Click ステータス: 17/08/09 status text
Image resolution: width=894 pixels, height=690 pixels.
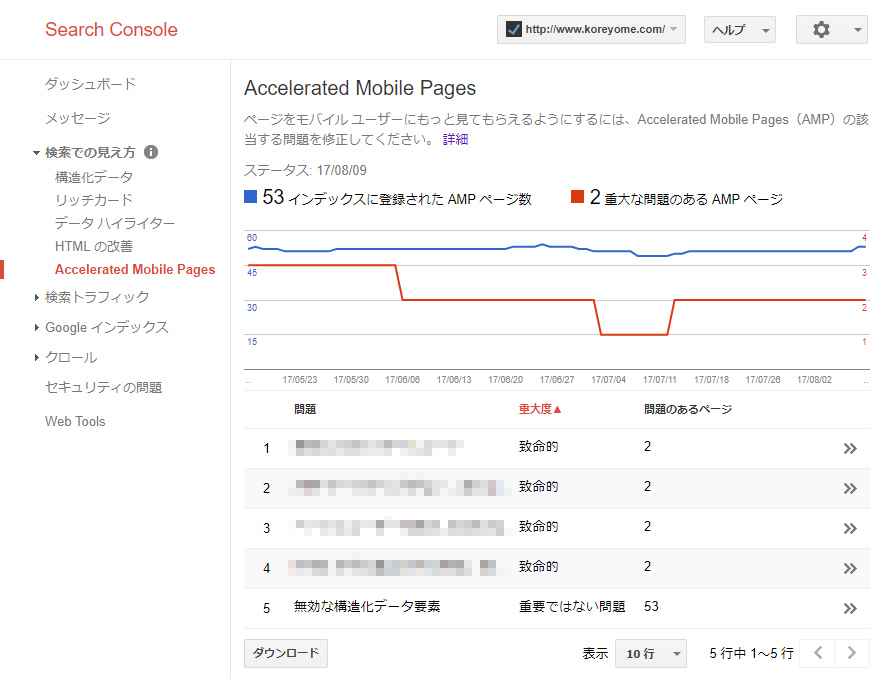tap(305, 170)
